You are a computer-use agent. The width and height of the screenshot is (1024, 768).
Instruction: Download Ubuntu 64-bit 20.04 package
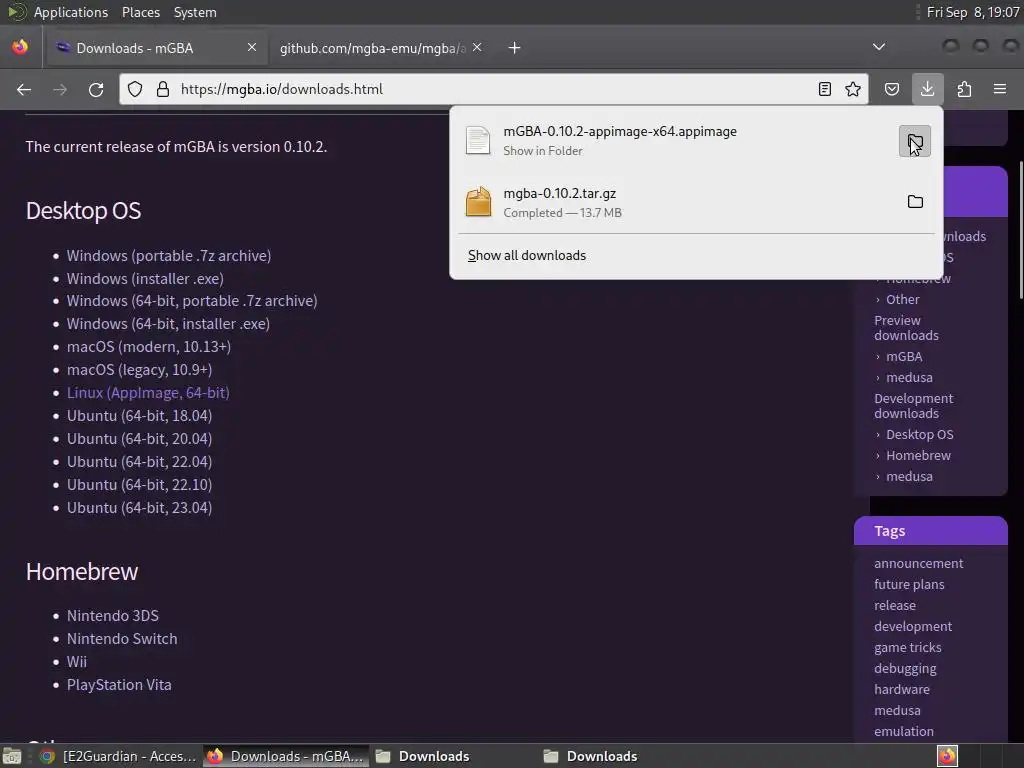(140, 439)
